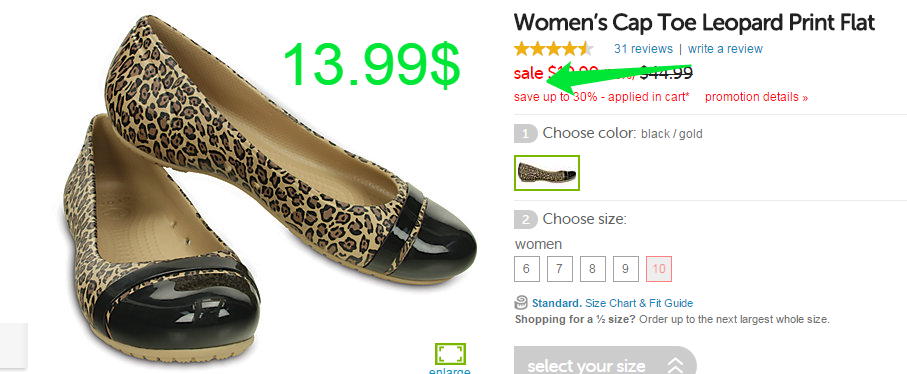Click the enlarge text link
This screenshot has height=374, width=907.
click(x=449, y=371)
